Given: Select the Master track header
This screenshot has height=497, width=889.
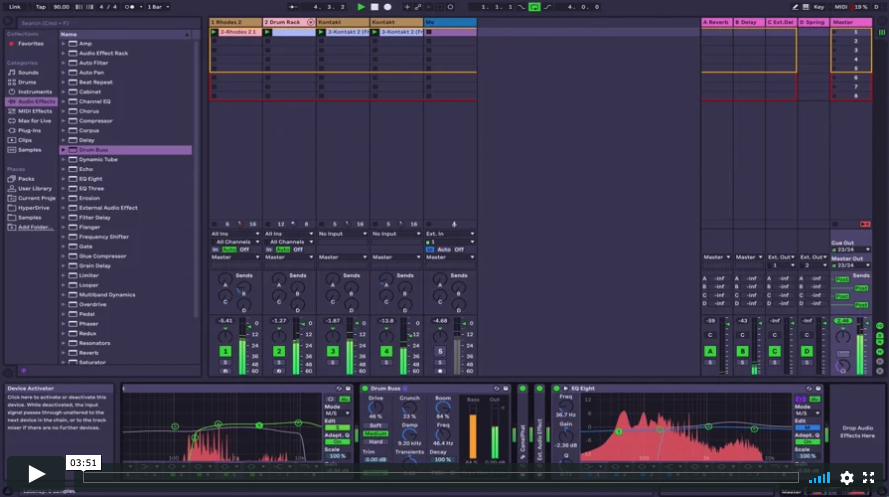Looking at the screenshot, I should [851, 22].
